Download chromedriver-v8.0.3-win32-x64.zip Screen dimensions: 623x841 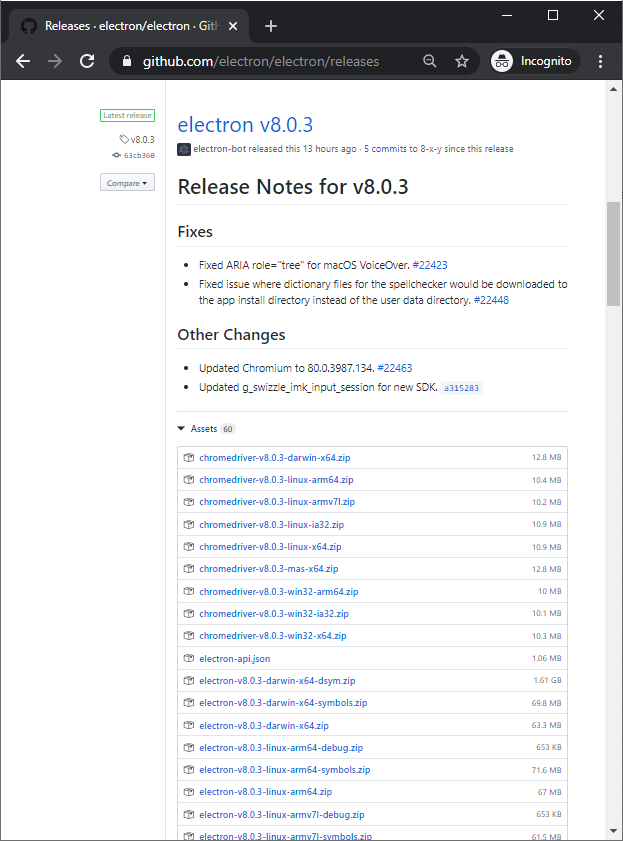[x=273, y=636]
